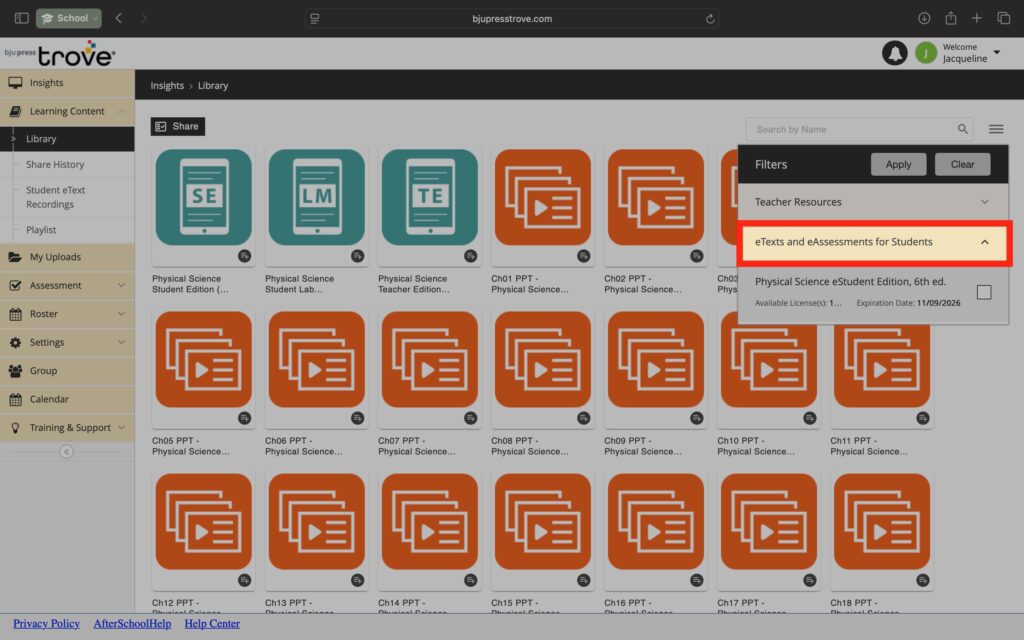
Task: Open Calendar in the sidebar
Action: click(x=67, y=399)
